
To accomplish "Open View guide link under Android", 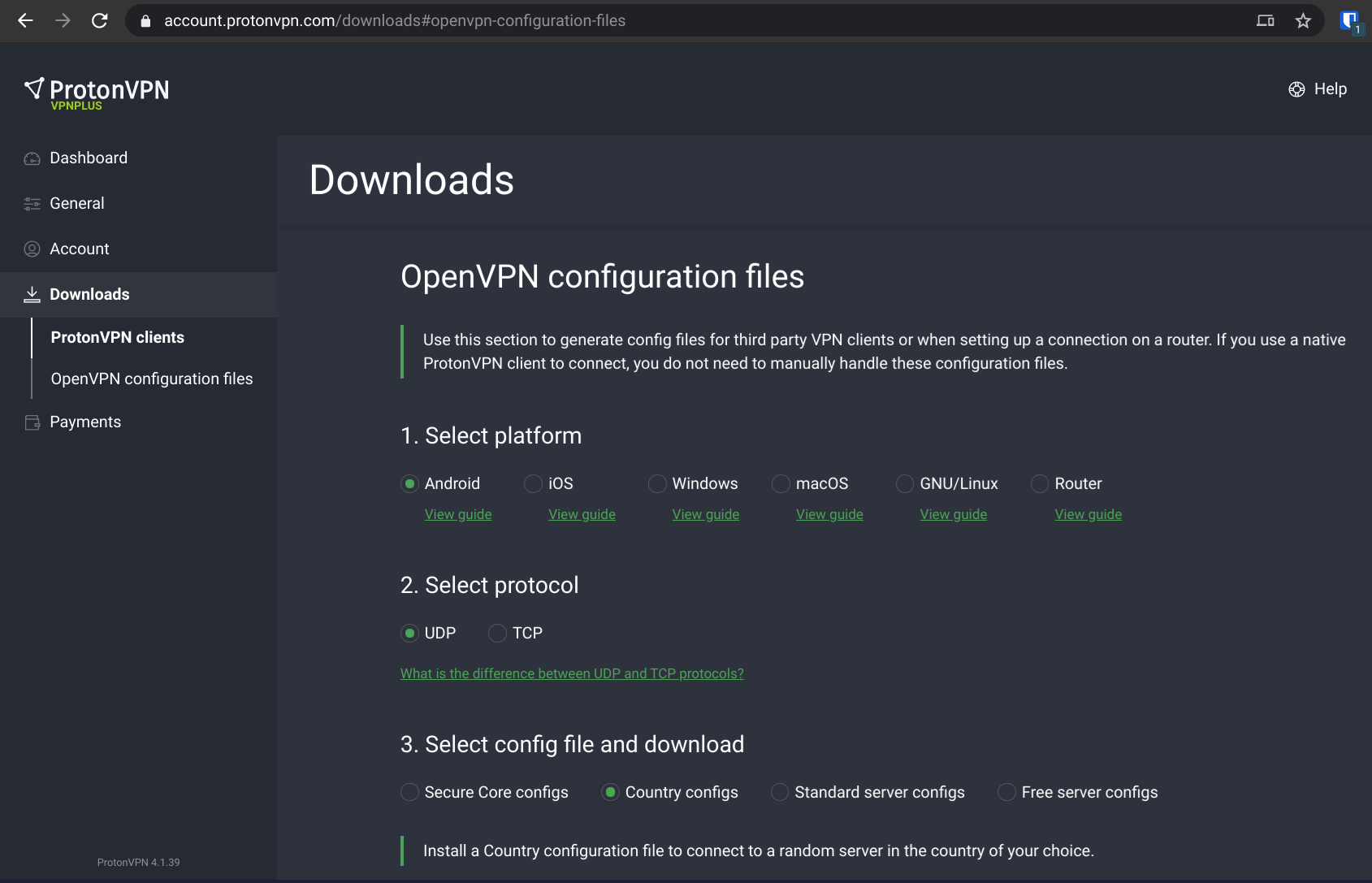I will point(458,515).
